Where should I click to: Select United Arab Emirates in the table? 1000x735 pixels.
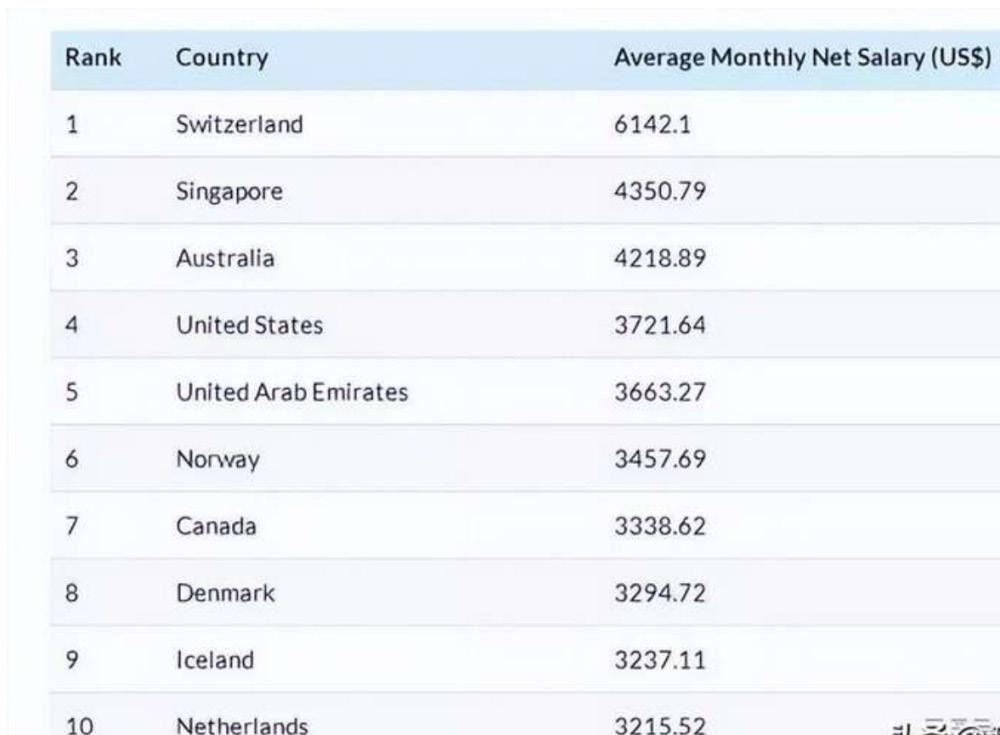click(x=292, y=393)
